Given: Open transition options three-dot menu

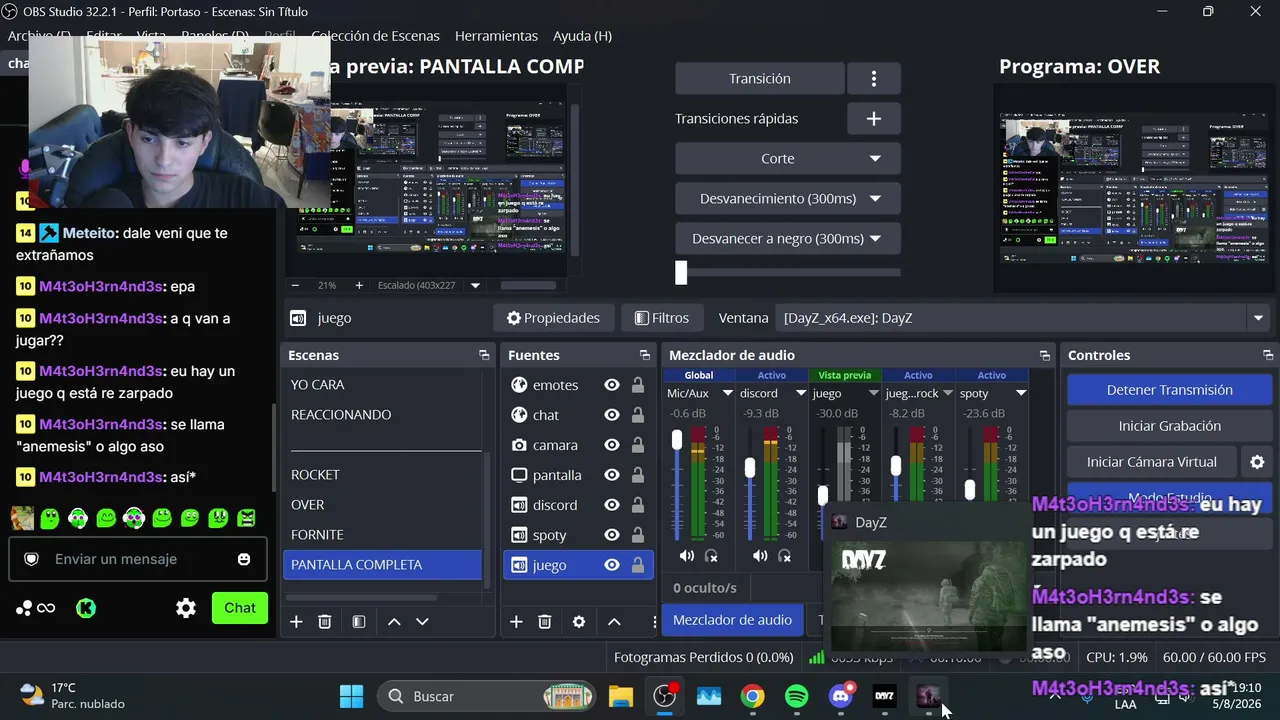Looking at the screenshot, I should pos(874,79).
